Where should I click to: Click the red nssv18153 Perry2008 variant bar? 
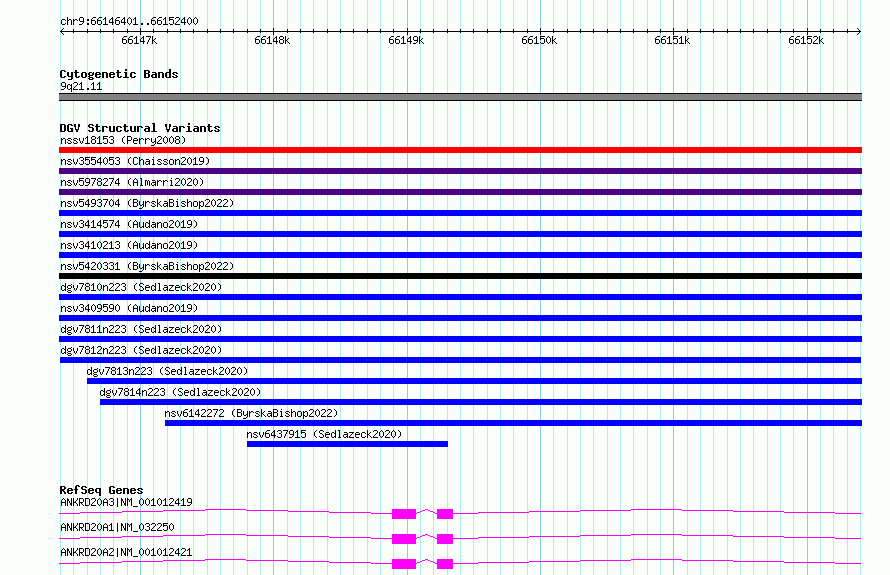pos(460,150)
